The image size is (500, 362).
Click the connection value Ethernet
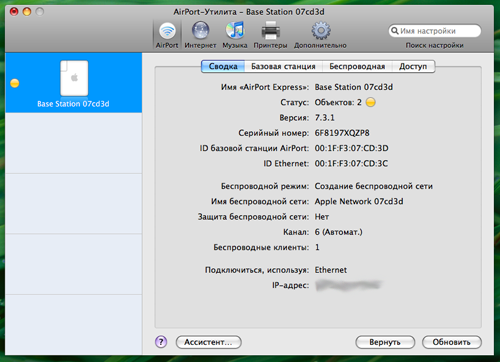[x=331, y=270]
